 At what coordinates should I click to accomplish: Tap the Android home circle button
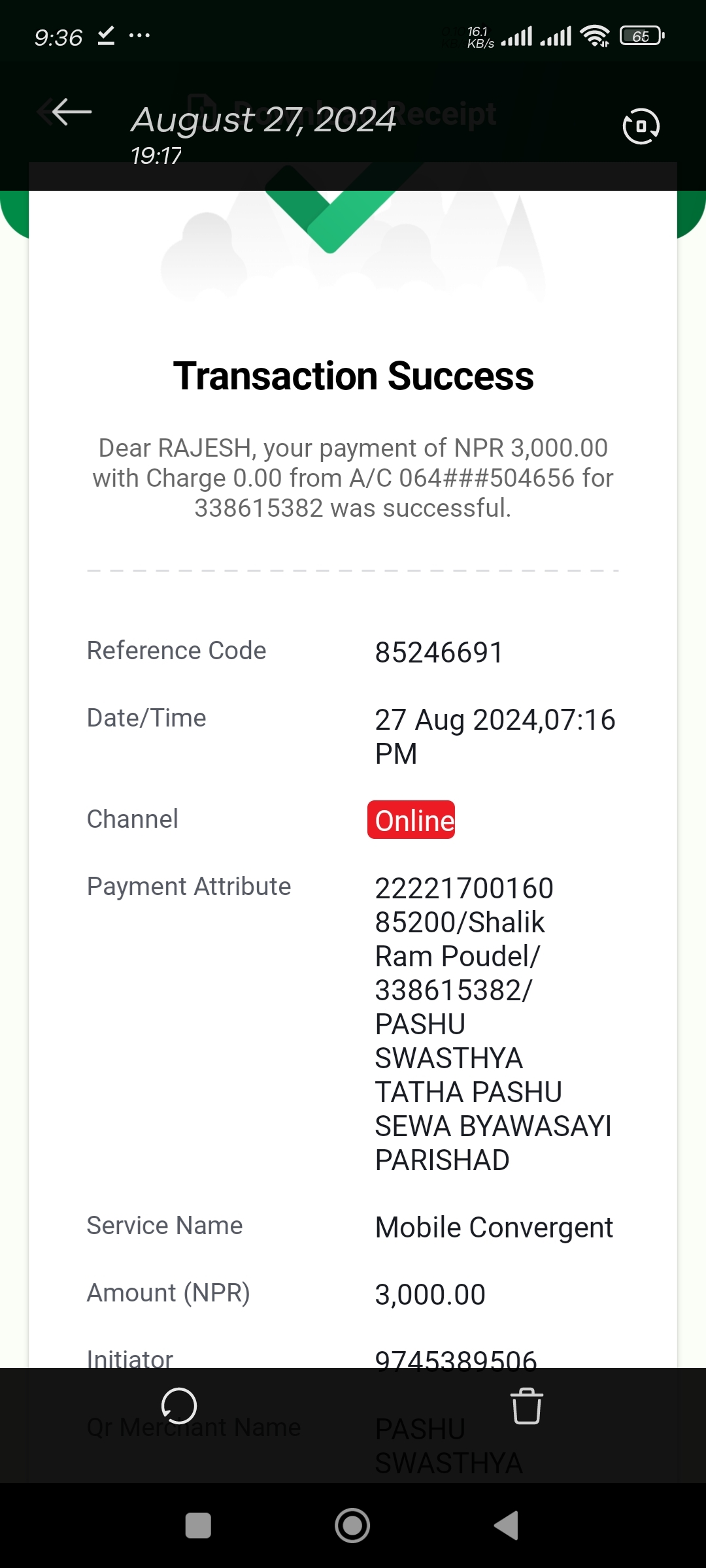[x=352, y=1526]
